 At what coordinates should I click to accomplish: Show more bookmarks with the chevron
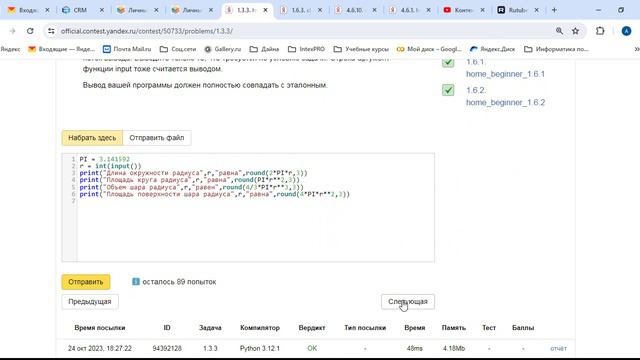[x=636, y=49]
